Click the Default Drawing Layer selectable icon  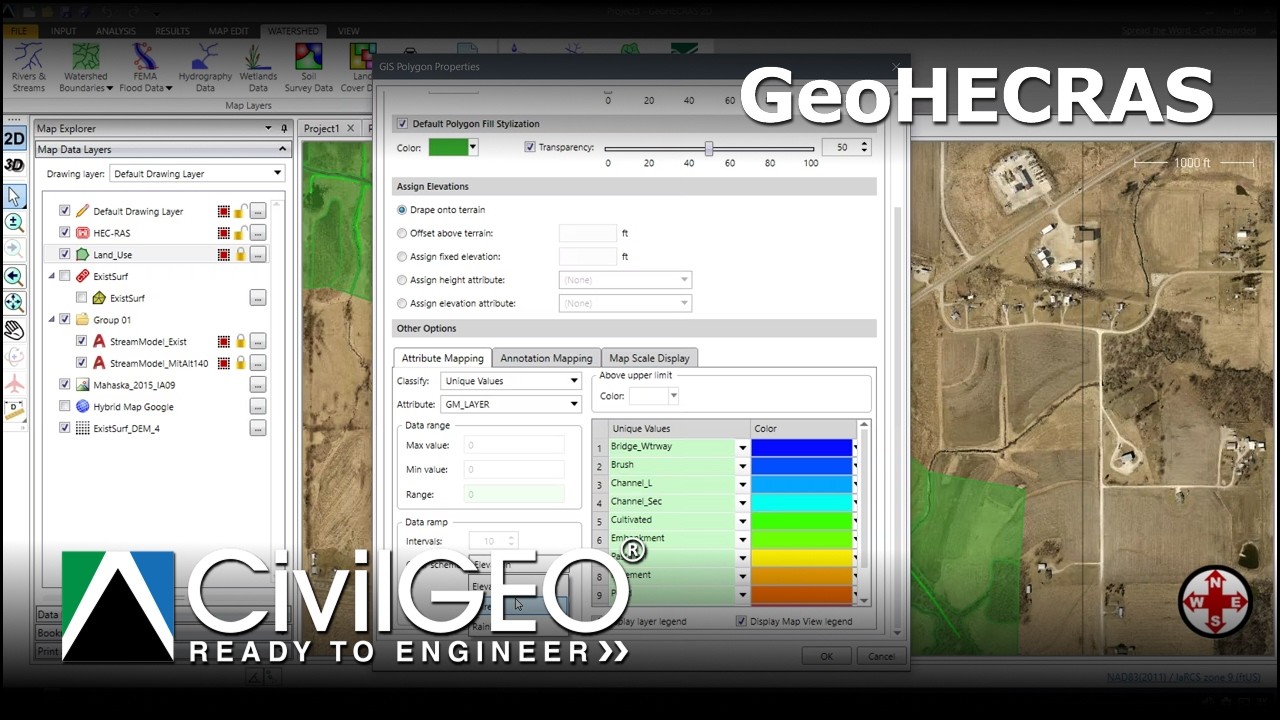click(x=224, y=211)
